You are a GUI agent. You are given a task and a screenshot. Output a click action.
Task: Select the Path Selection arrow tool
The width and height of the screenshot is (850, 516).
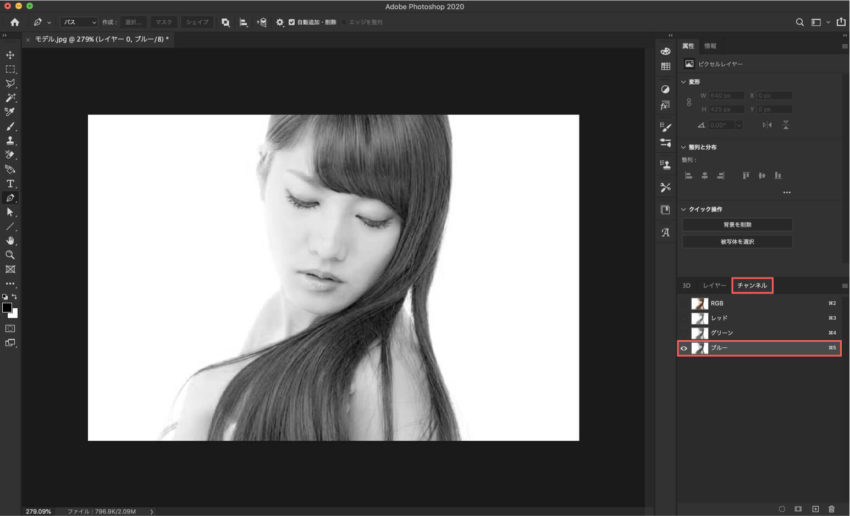10,212
